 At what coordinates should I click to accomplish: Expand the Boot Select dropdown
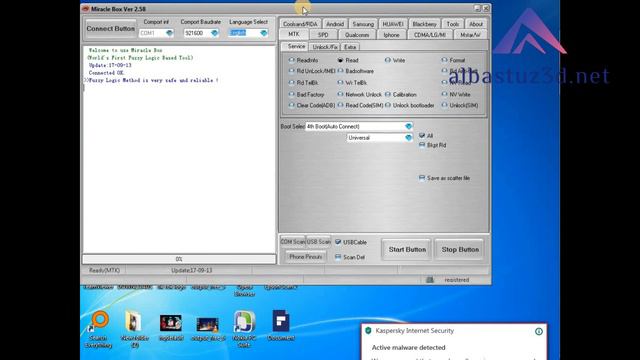coord(408,127)
